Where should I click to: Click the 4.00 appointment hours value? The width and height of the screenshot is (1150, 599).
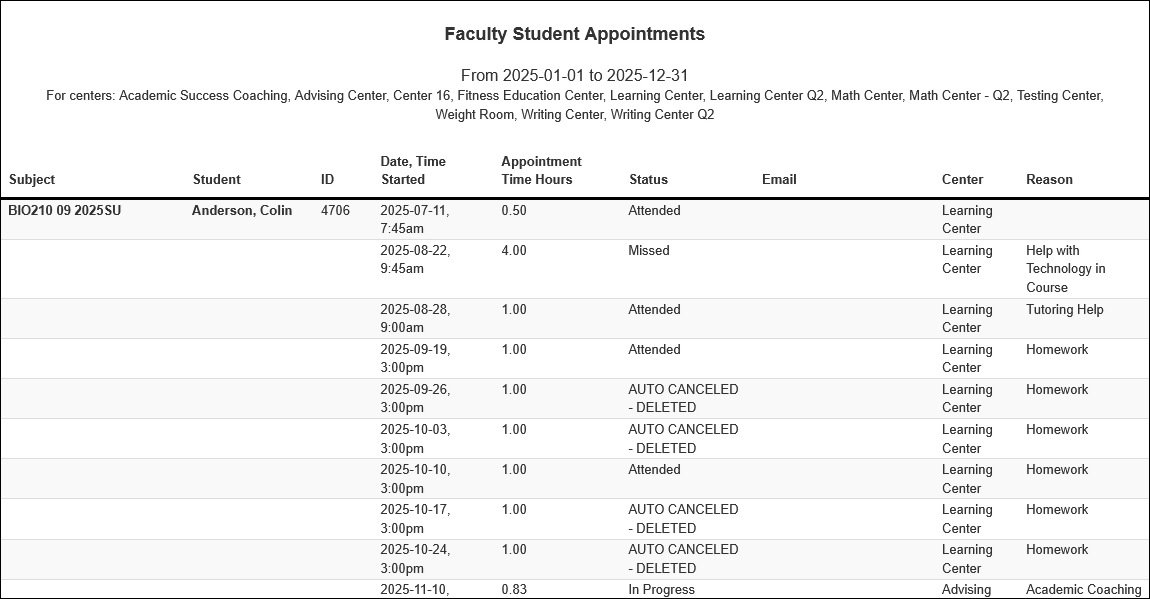(514, 251)
